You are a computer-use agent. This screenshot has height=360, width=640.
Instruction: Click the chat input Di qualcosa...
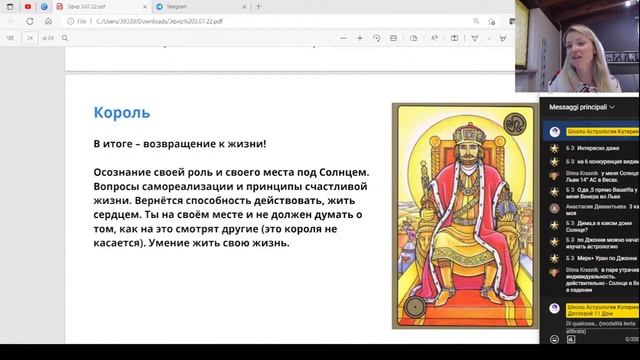coord(600,327)
